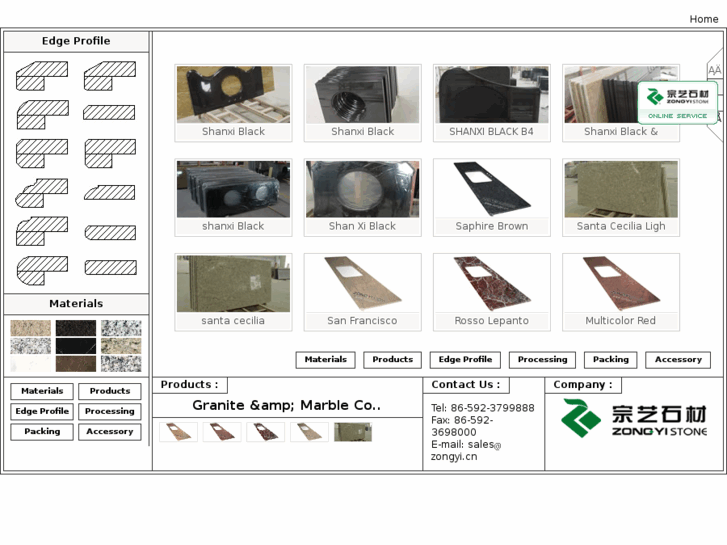Click the Contact Us : footer label
The image size is (727, 545).
click(x=466, y=385)
